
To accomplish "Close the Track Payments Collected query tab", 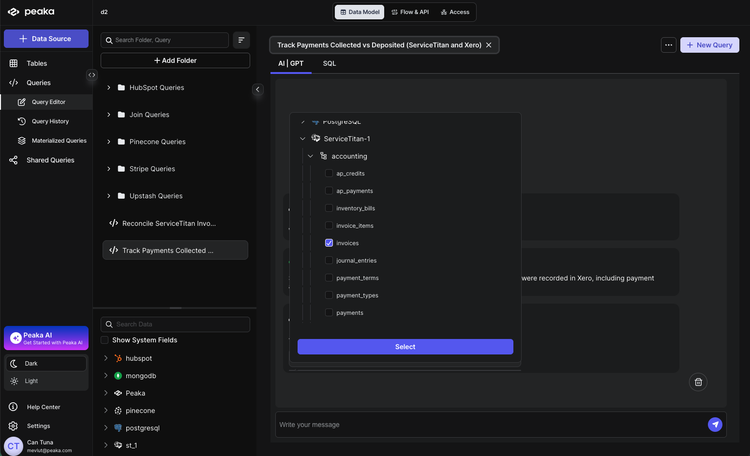I will click(488, 45).
